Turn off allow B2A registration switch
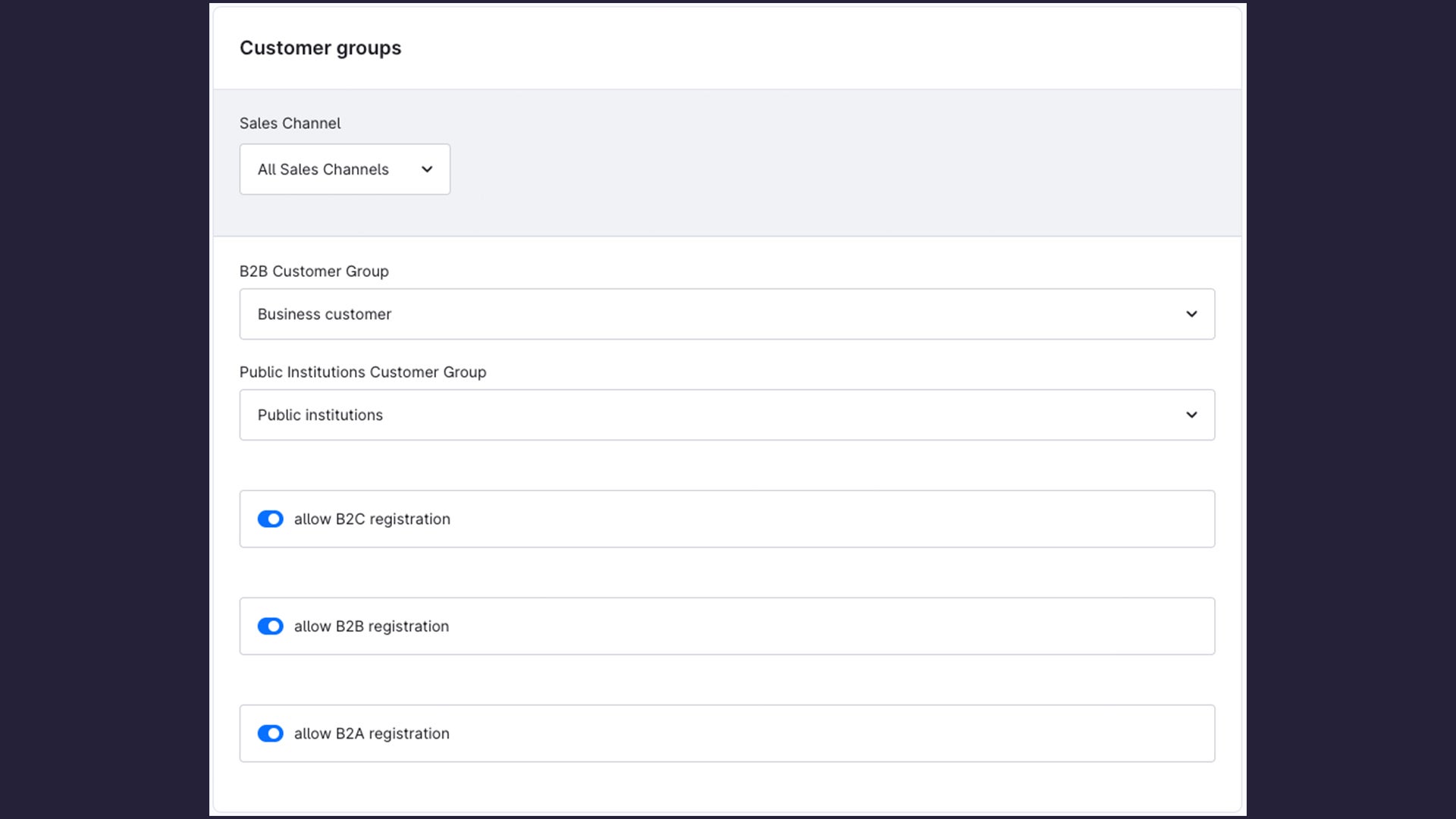 (270, 733)
